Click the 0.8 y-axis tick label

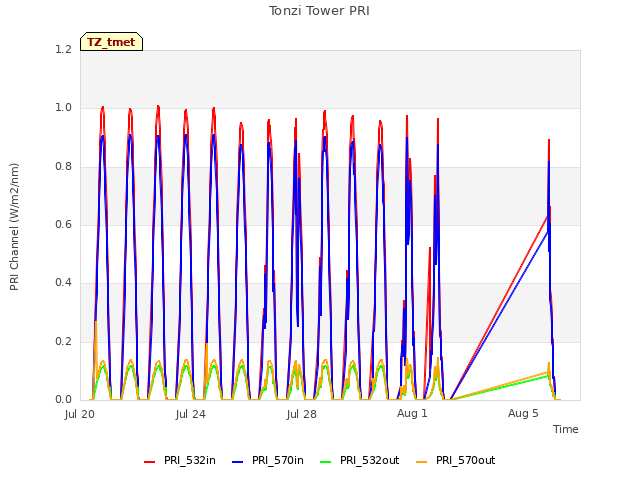point(63,166)
